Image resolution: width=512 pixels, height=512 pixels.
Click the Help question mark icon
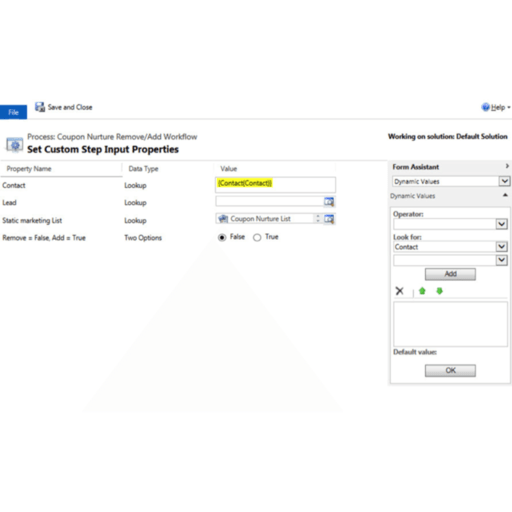(x=485, y=107)
